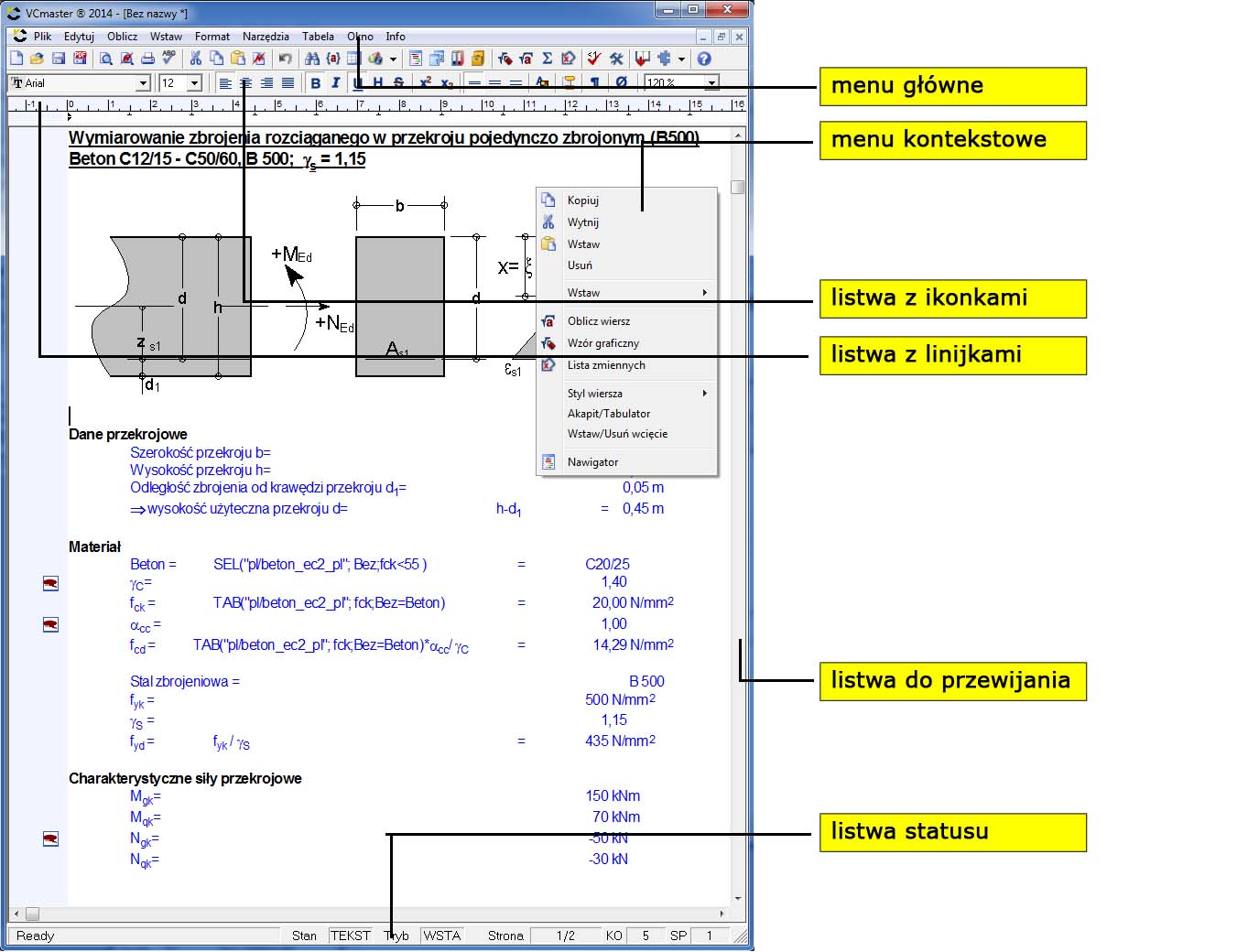Open print preview with magnifier icon
1248x952 pixels.
pyautogui.click(x=106, y=59)
